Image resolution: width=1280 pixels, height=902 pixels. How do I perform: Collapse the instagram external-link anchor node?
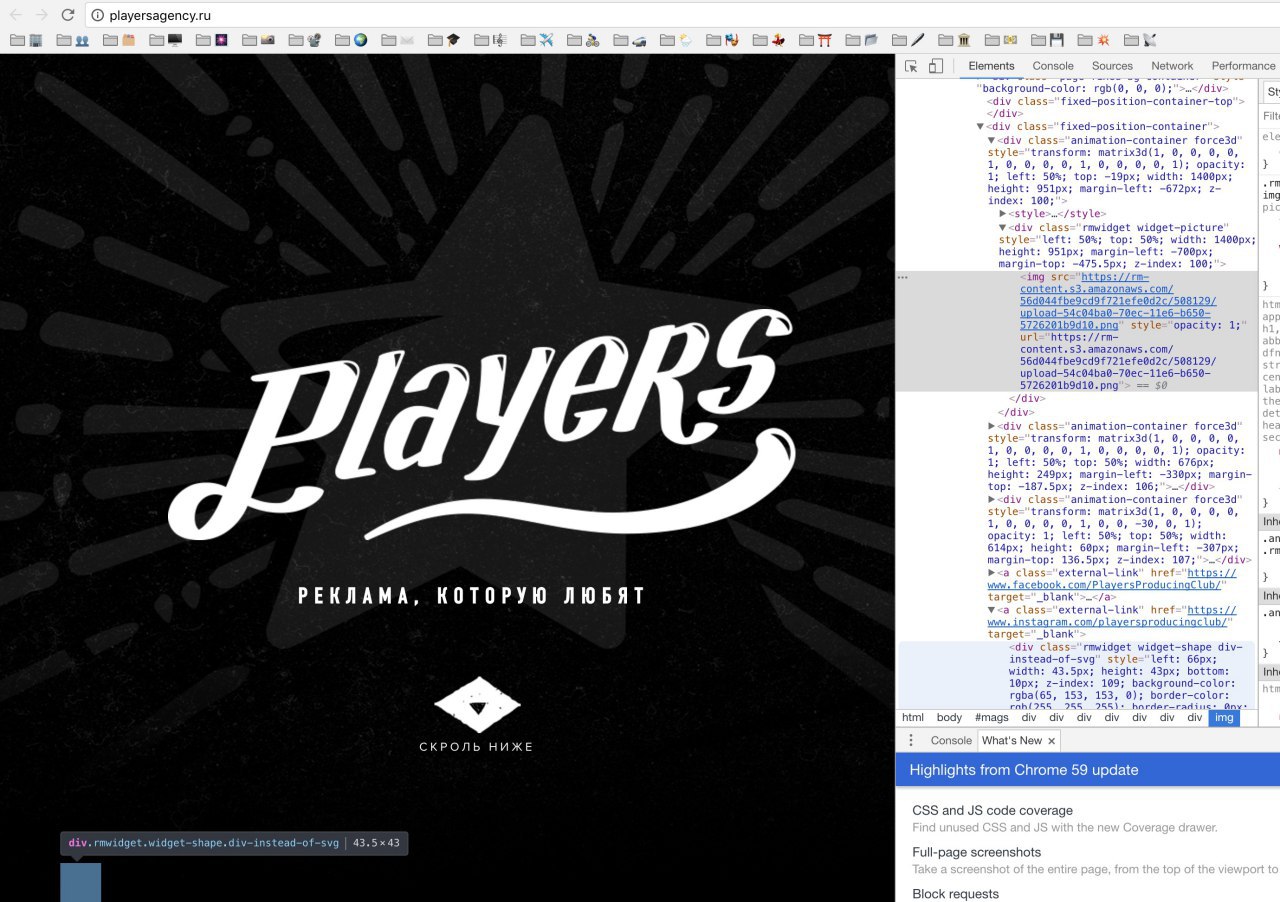pos(992,610)
